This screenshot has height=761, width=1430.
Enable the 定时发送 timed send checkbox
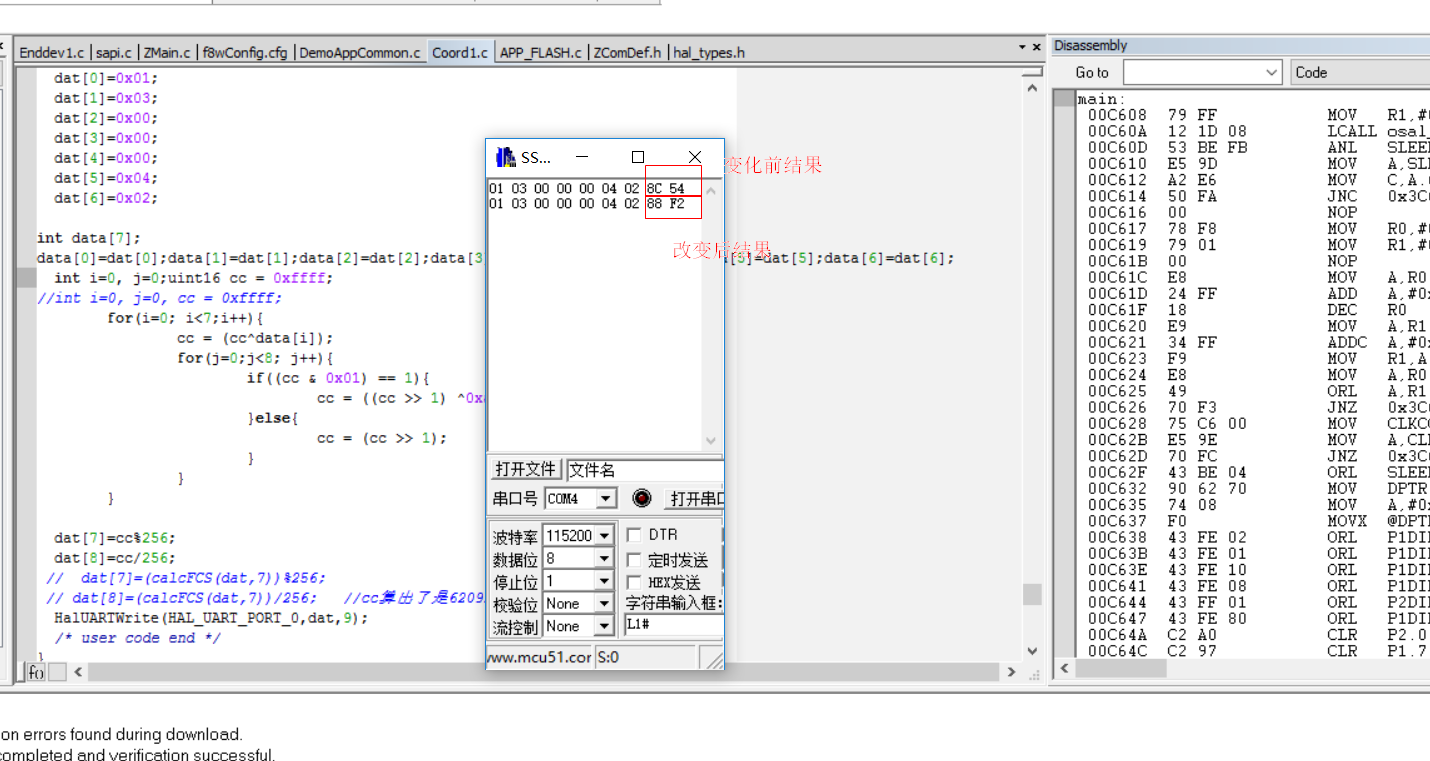coord(634,560)
